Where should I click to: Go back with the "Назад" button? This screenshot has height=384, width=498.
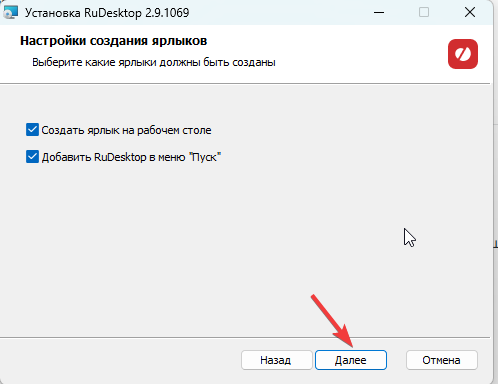(x=276, y=360)
